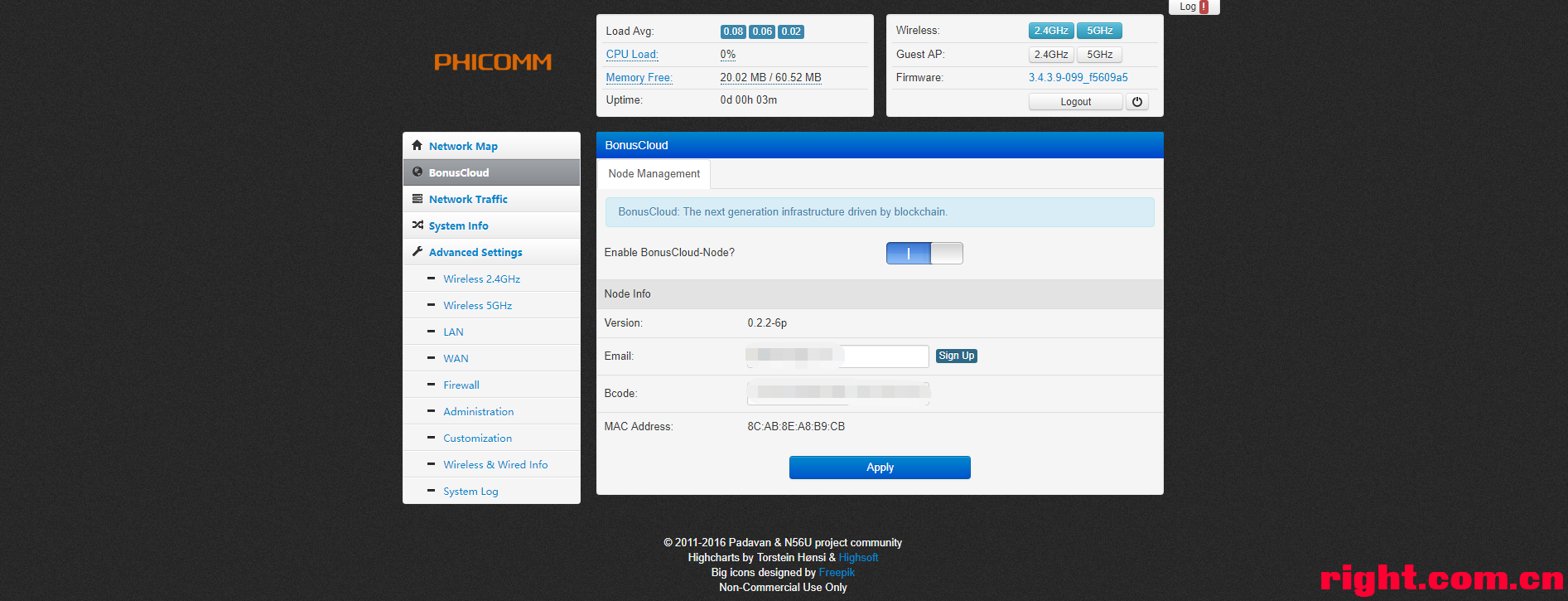The height and width of the screenshot is (601, 1568).
Task: Click the Sign Up button
Action: click(x=956, y=356)
